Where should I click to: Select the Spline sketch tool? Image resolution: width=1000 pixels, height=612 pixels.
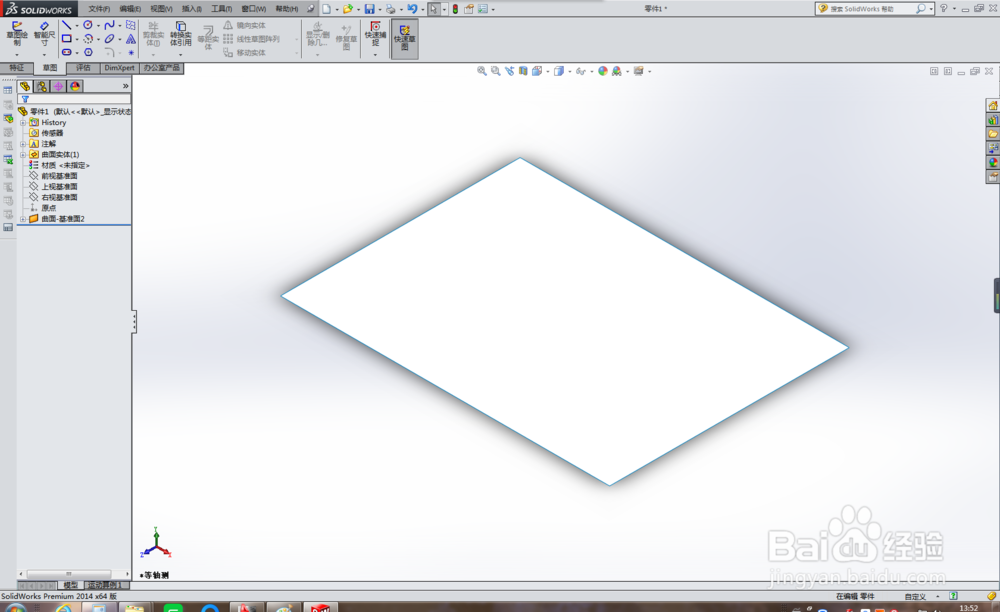click(x=110, y=25)
